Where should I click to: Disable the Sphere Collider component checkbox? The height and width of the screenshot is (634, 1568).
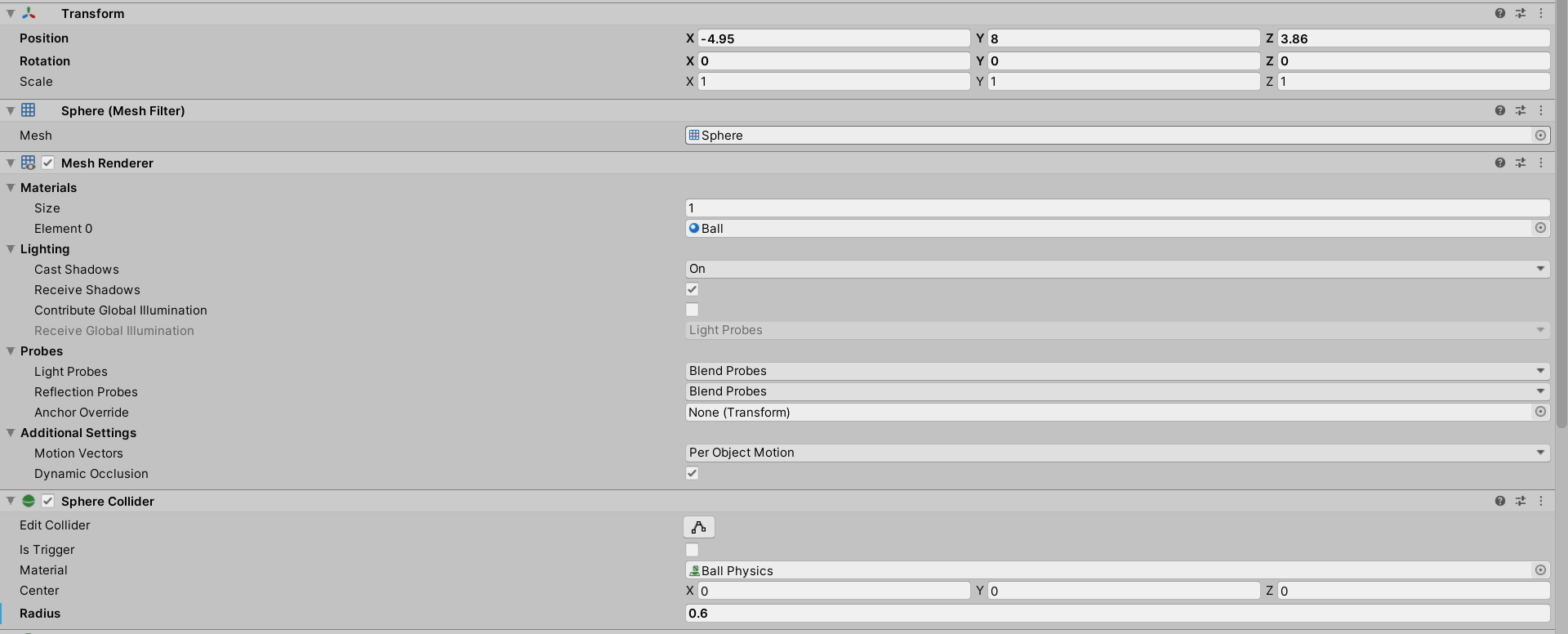[48, 501]
